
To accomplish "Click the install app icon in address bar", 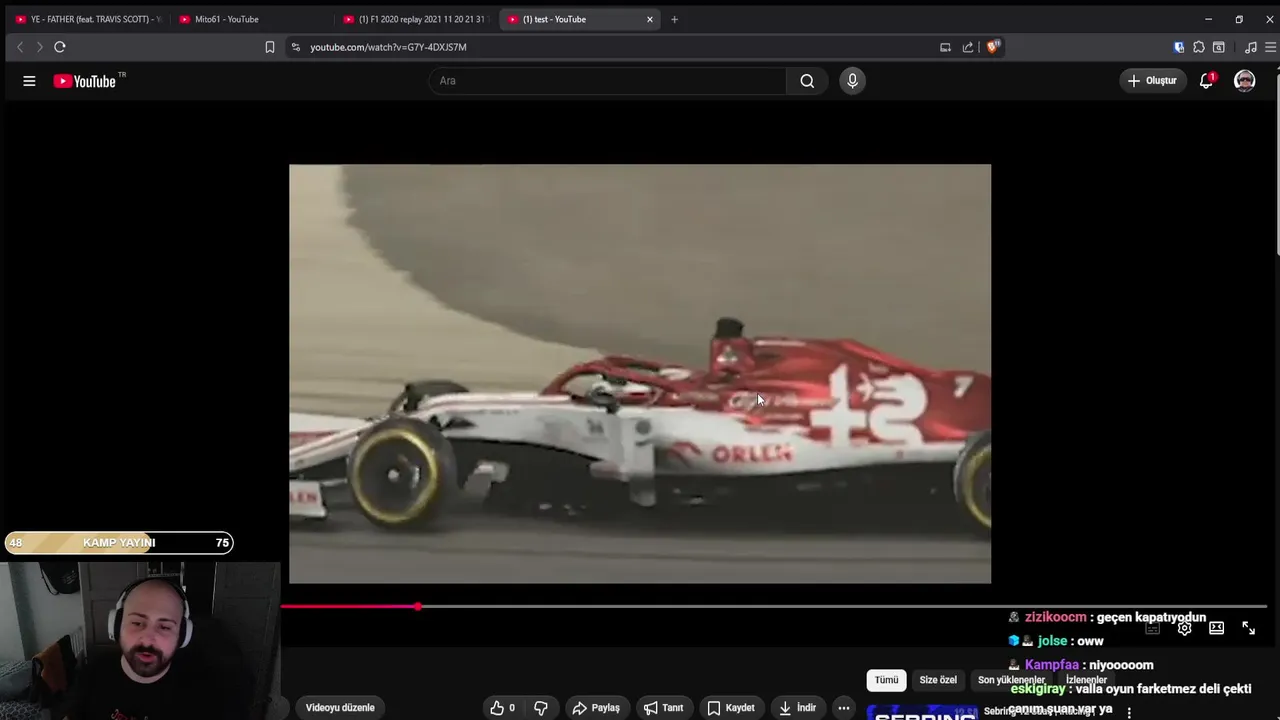I will (x=945, y=47).
